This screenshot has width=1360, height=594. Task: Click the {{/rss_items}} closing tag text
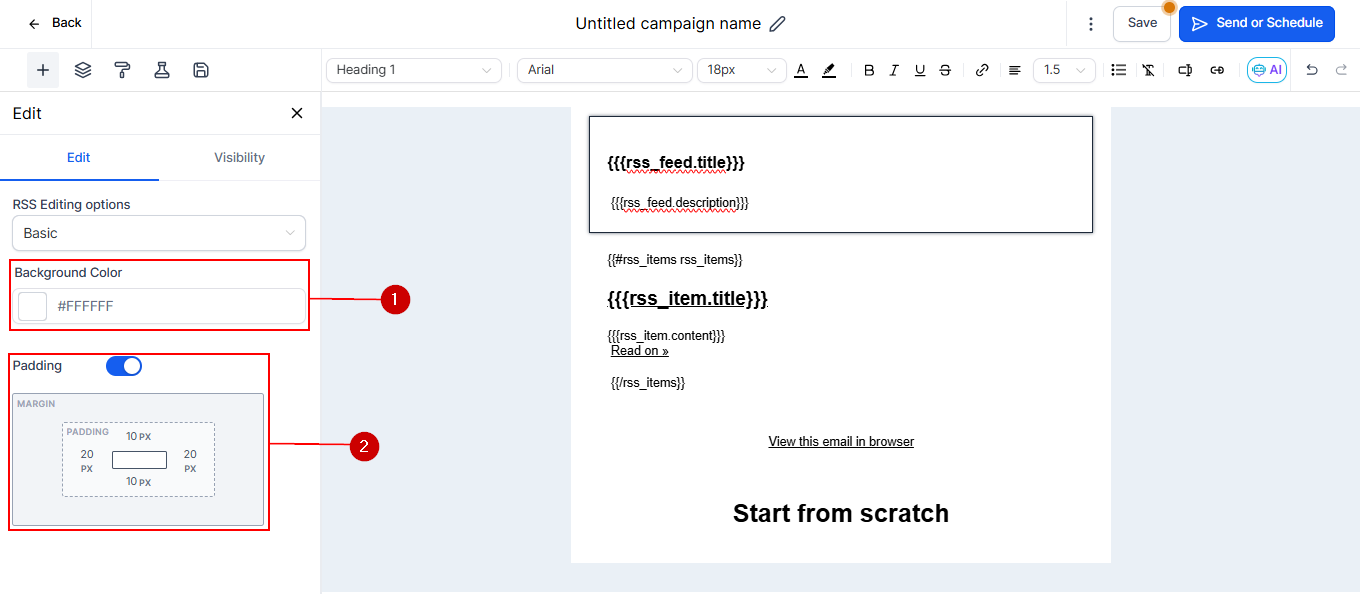(648, 383)
